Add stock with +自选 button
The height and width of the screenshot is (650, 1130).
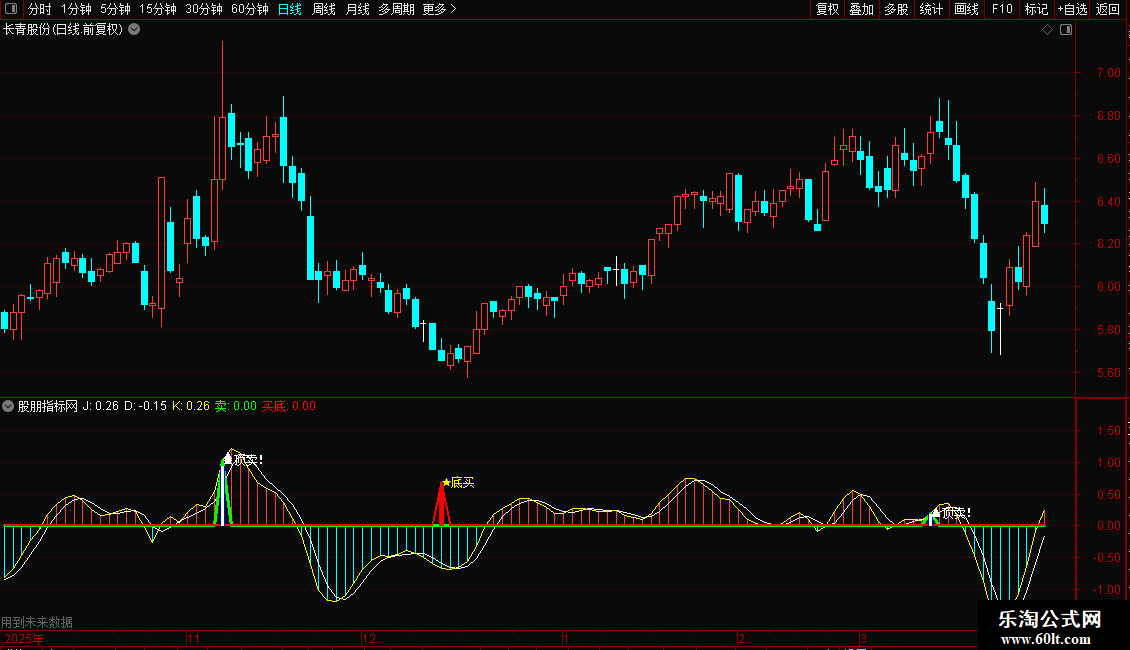click(1072, 9)
